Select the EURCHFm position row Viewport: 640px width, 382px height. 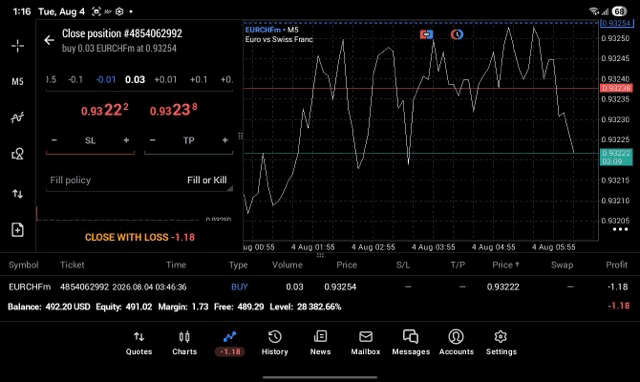tap(320, 287)
